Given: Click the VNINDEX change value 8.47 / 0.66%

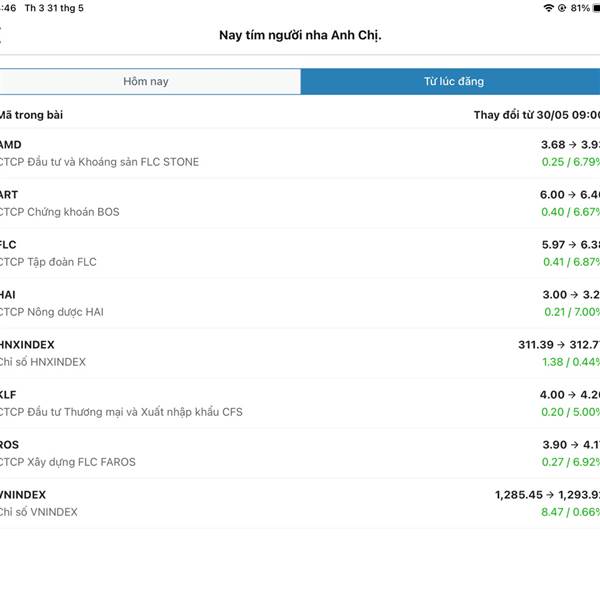Looking at the screenshot, I should (x=570, y=512).
